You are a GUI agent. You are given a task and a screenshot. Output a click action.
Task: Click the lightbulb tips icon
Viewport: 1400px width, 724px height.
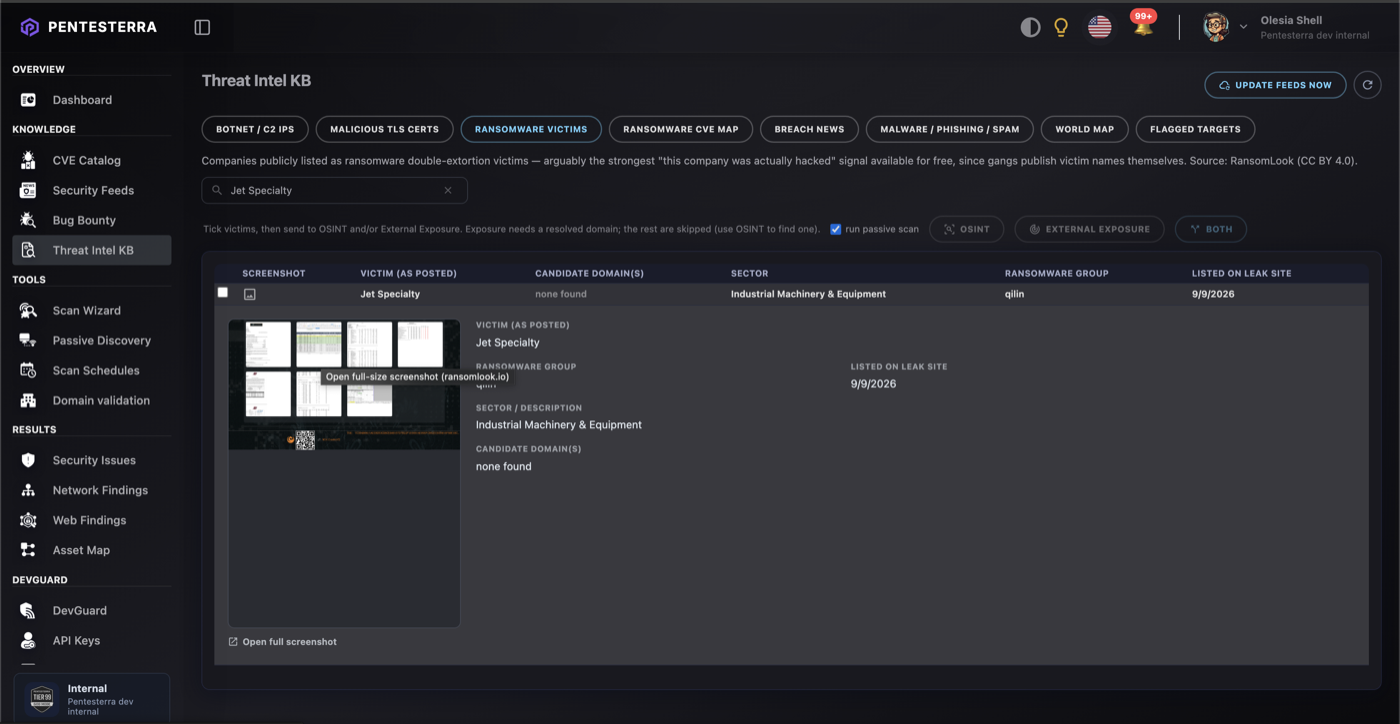[x=1062, y=27]
